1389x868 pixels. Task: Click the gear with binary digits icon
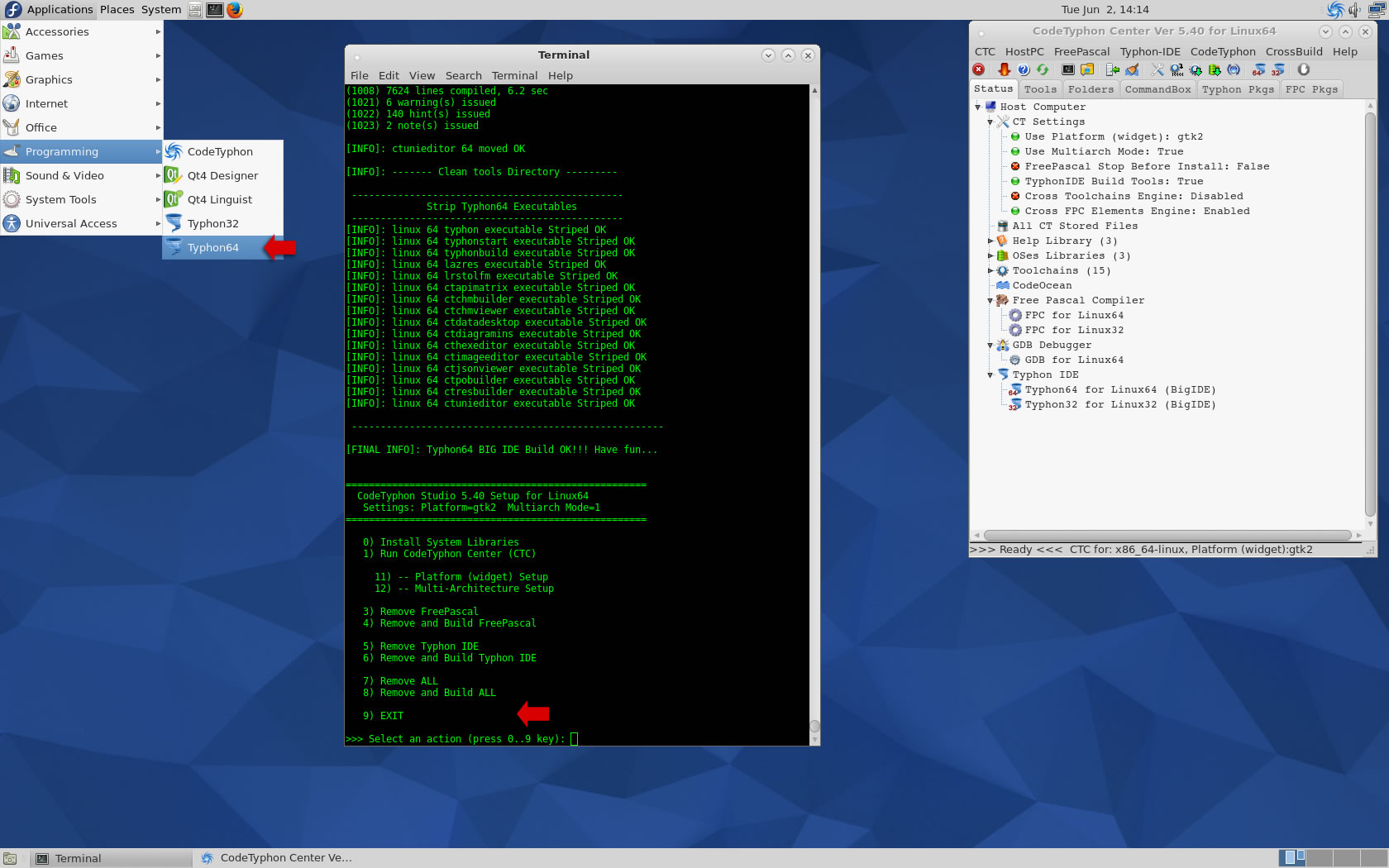point(1177,70)
